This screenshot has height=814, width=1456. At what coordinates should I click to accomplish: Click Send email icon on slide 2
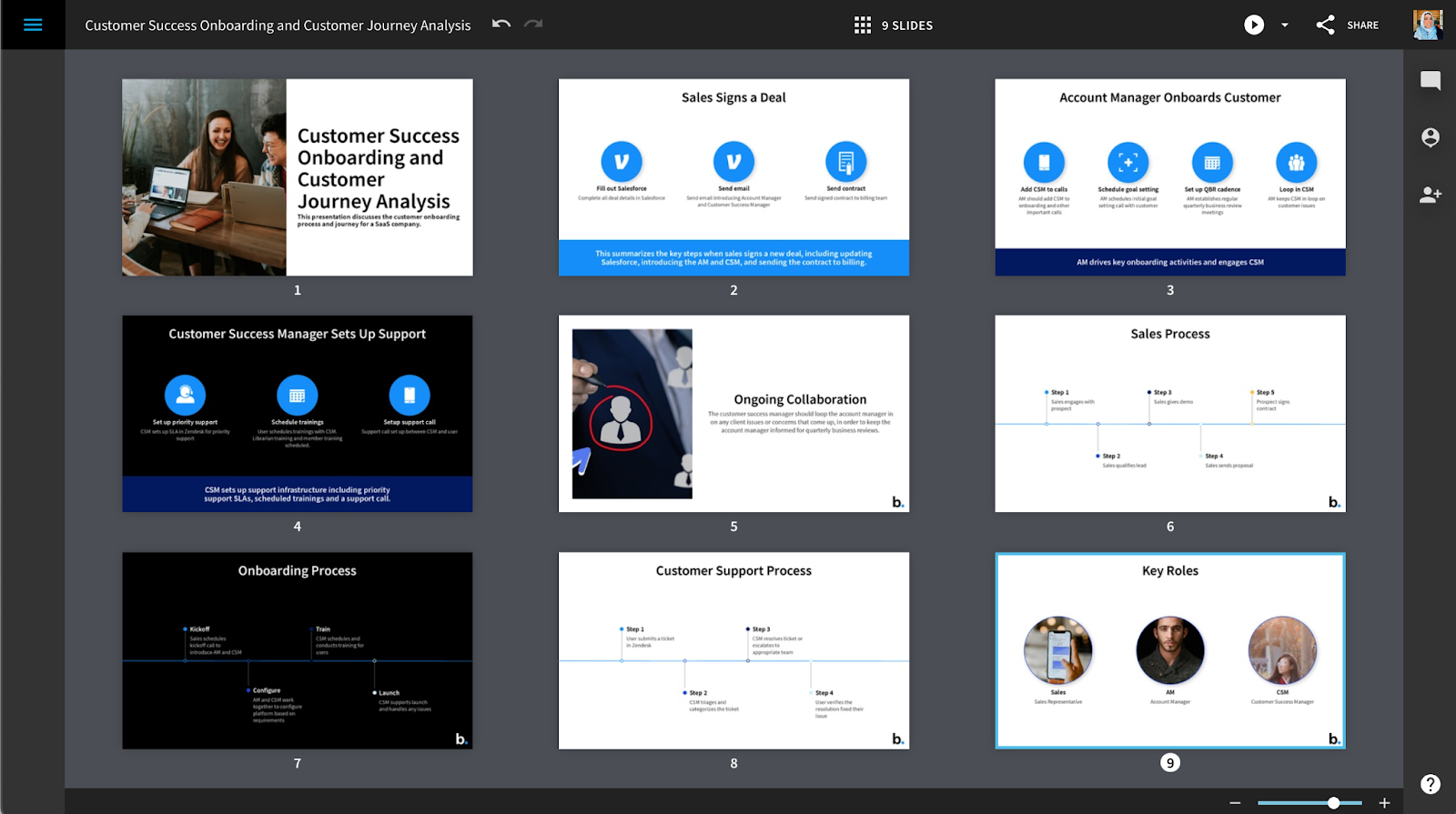tap(733, 162)
